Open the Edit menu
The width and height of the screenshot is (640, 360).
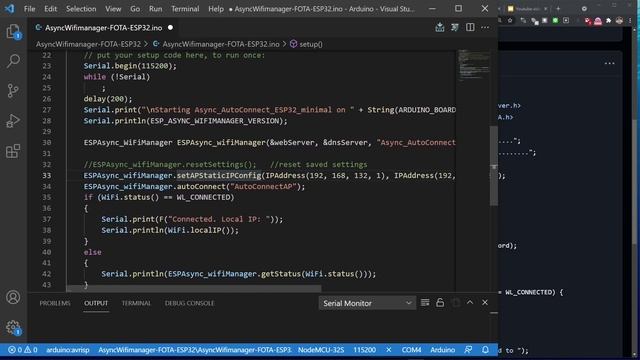pos(51,9)
